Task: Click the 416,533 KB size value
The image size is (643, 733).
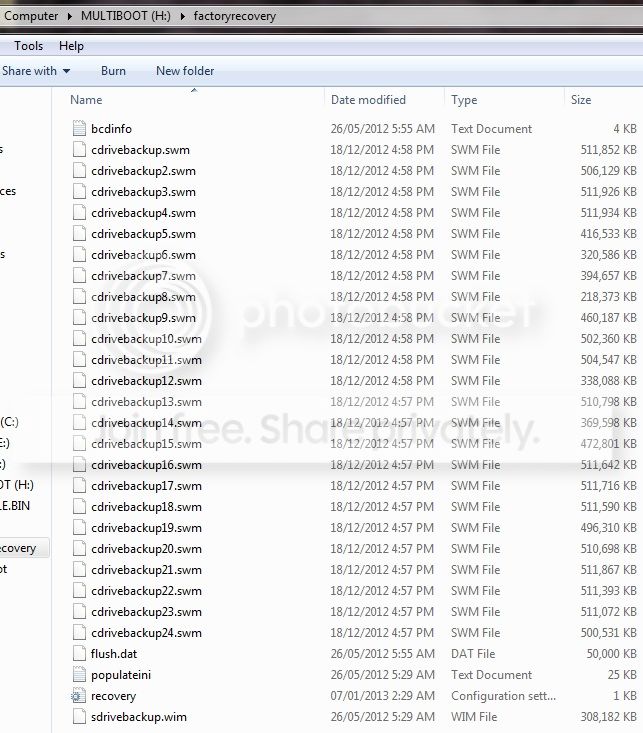Action: click(608, 234)
